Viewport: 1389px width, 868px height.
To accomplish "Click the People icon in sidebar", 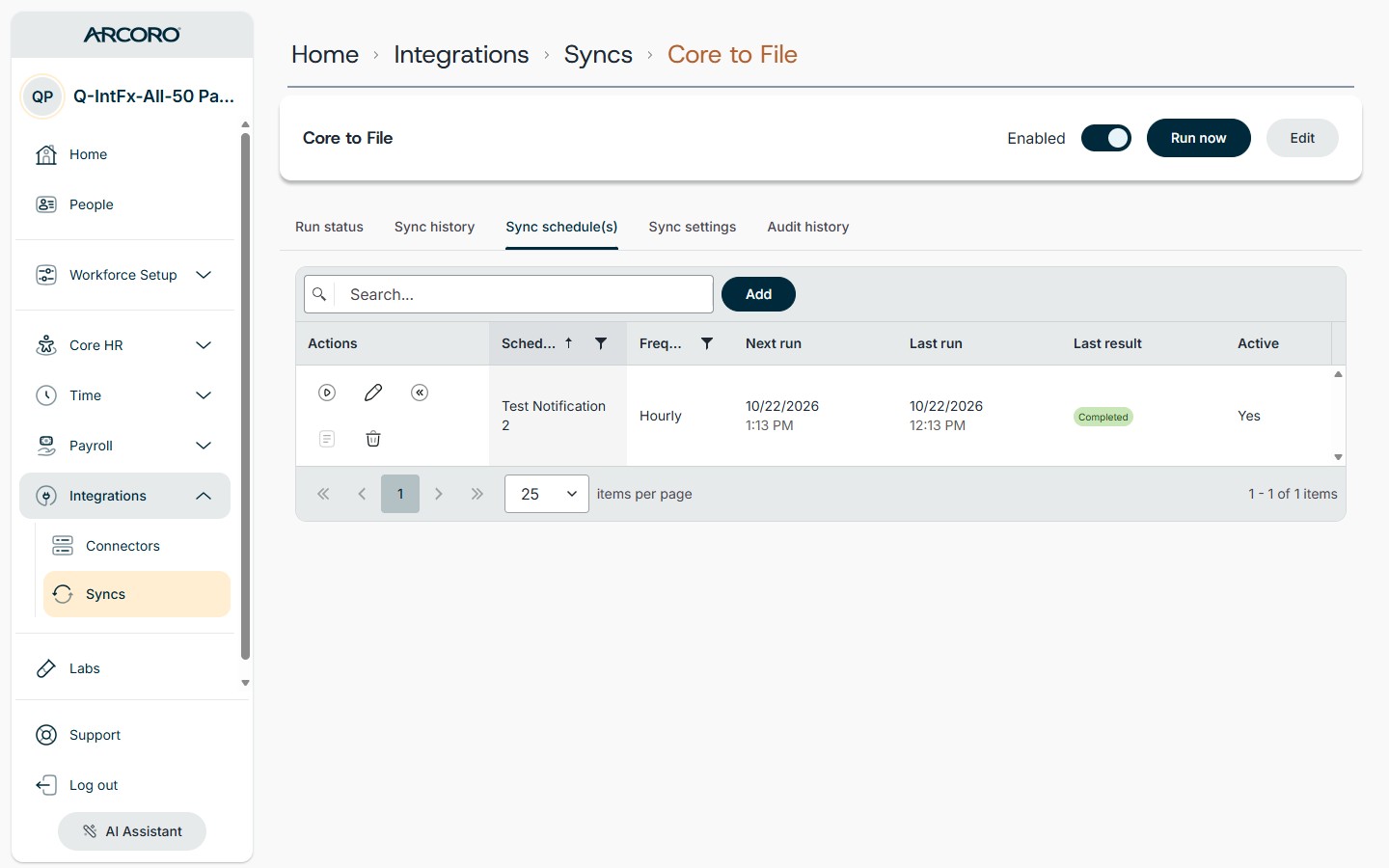I will pyautogui.click(x=46, y=204).
